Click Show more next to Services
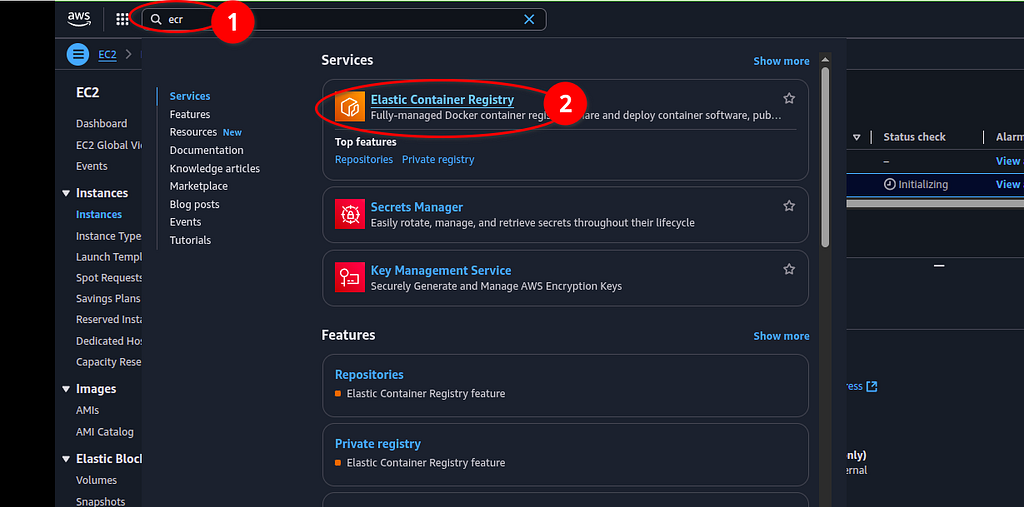Screen dimensions: 1024x507 tap(781, 61)
